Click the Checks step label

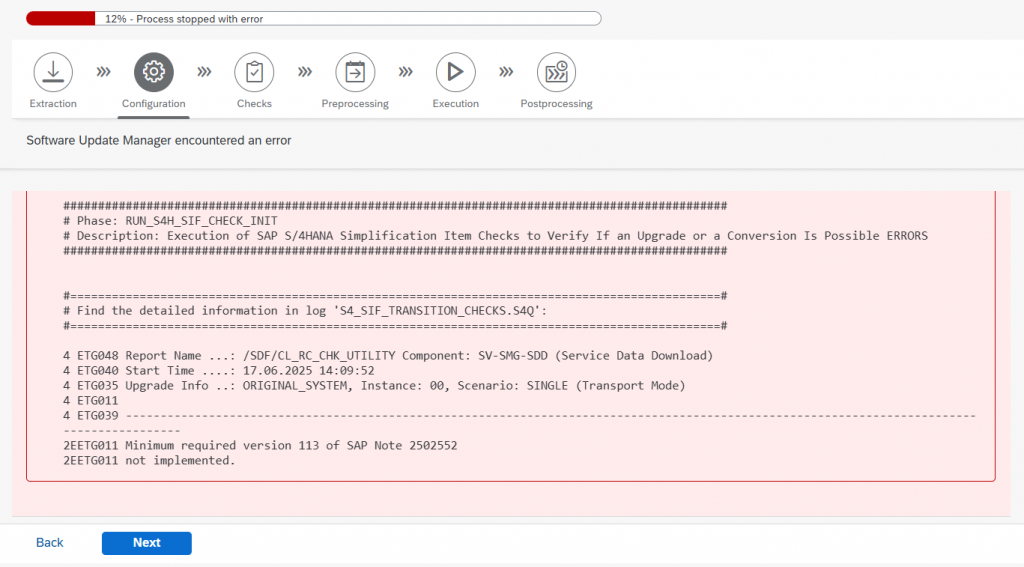[254, 104]
